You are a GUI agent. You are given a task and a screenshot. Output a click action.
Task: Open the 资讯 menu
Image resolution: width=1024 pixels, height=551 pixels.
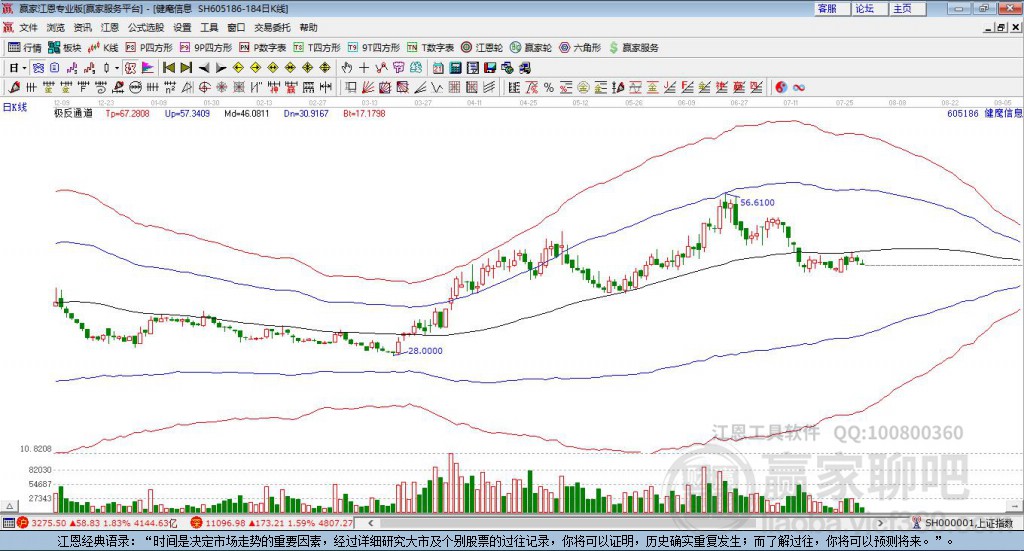pos(82,27)
